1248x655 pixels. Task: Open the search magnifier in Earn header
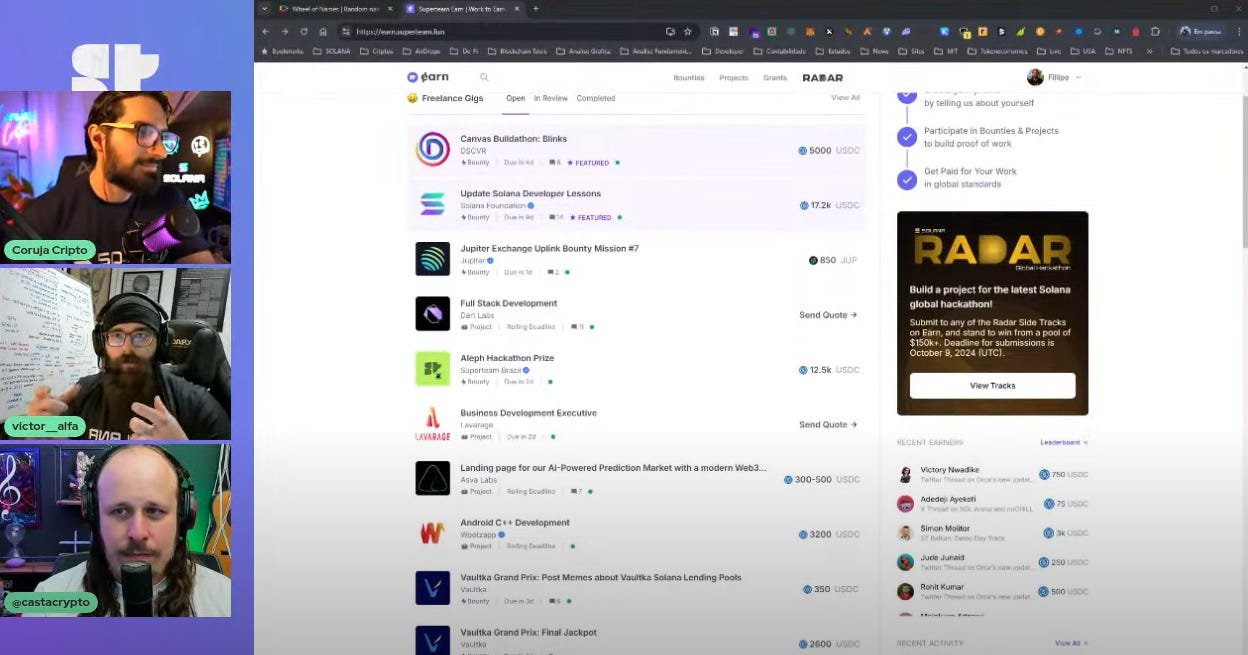pos(484,77)
